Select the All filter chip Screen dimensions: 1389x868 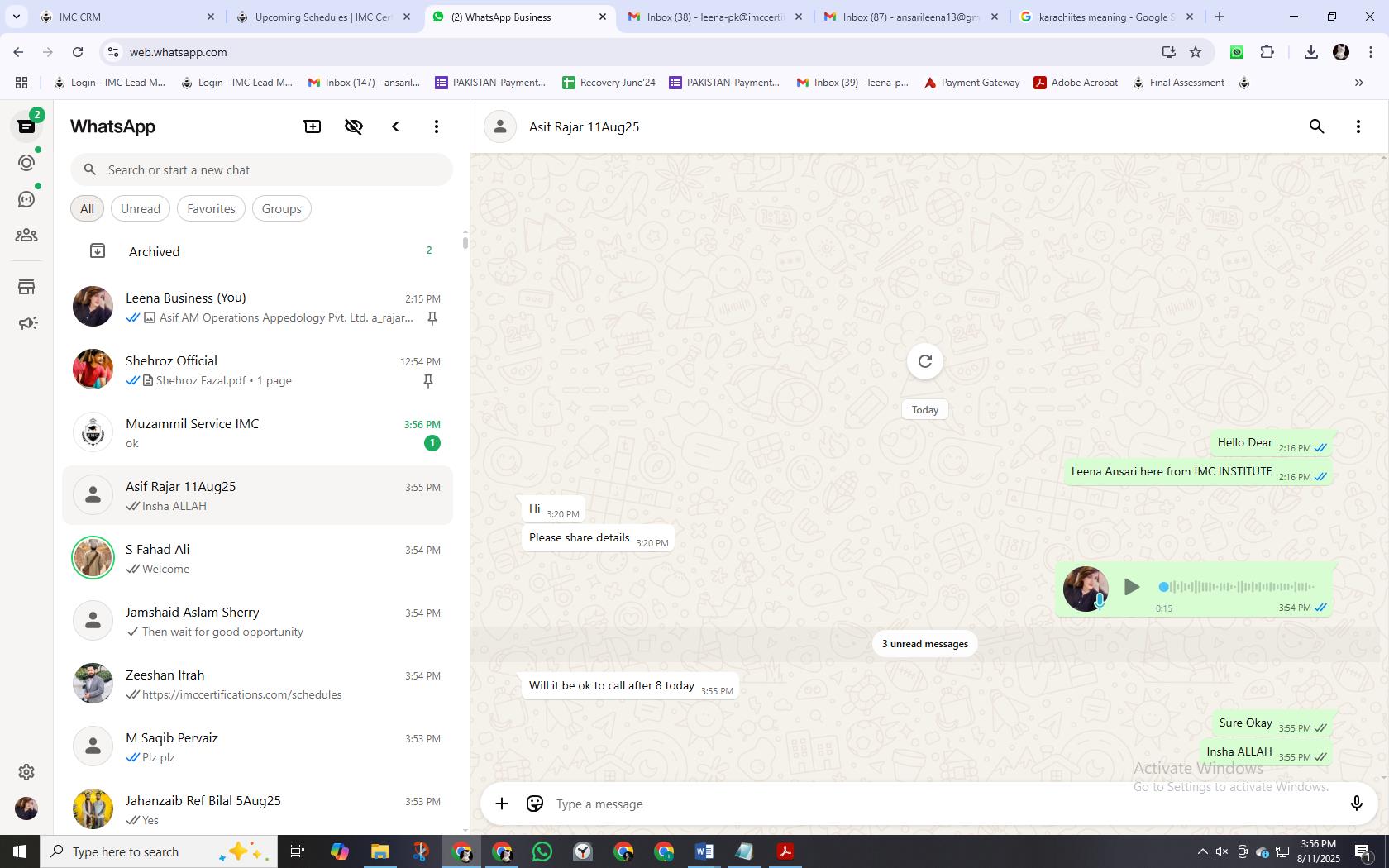tap(87, 208)
